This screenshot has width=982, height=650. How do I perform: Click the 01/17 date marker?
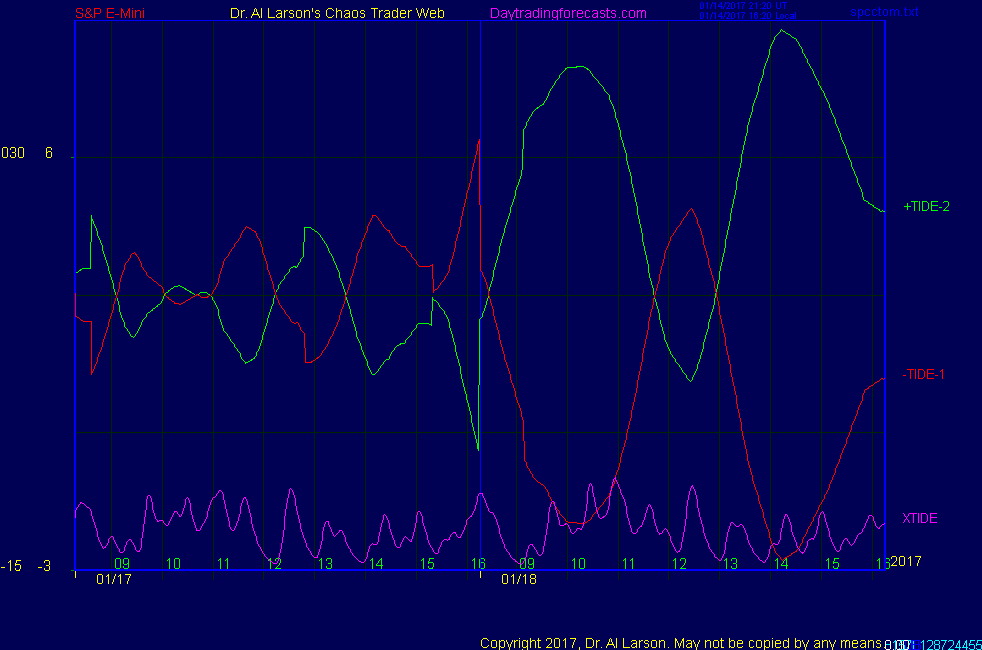point(113,579)
